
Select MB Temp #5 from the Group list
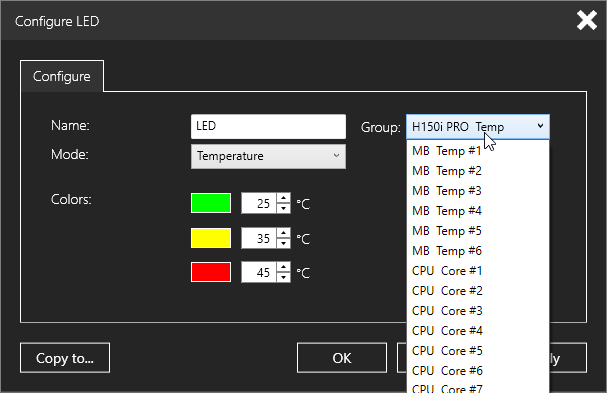478,231
